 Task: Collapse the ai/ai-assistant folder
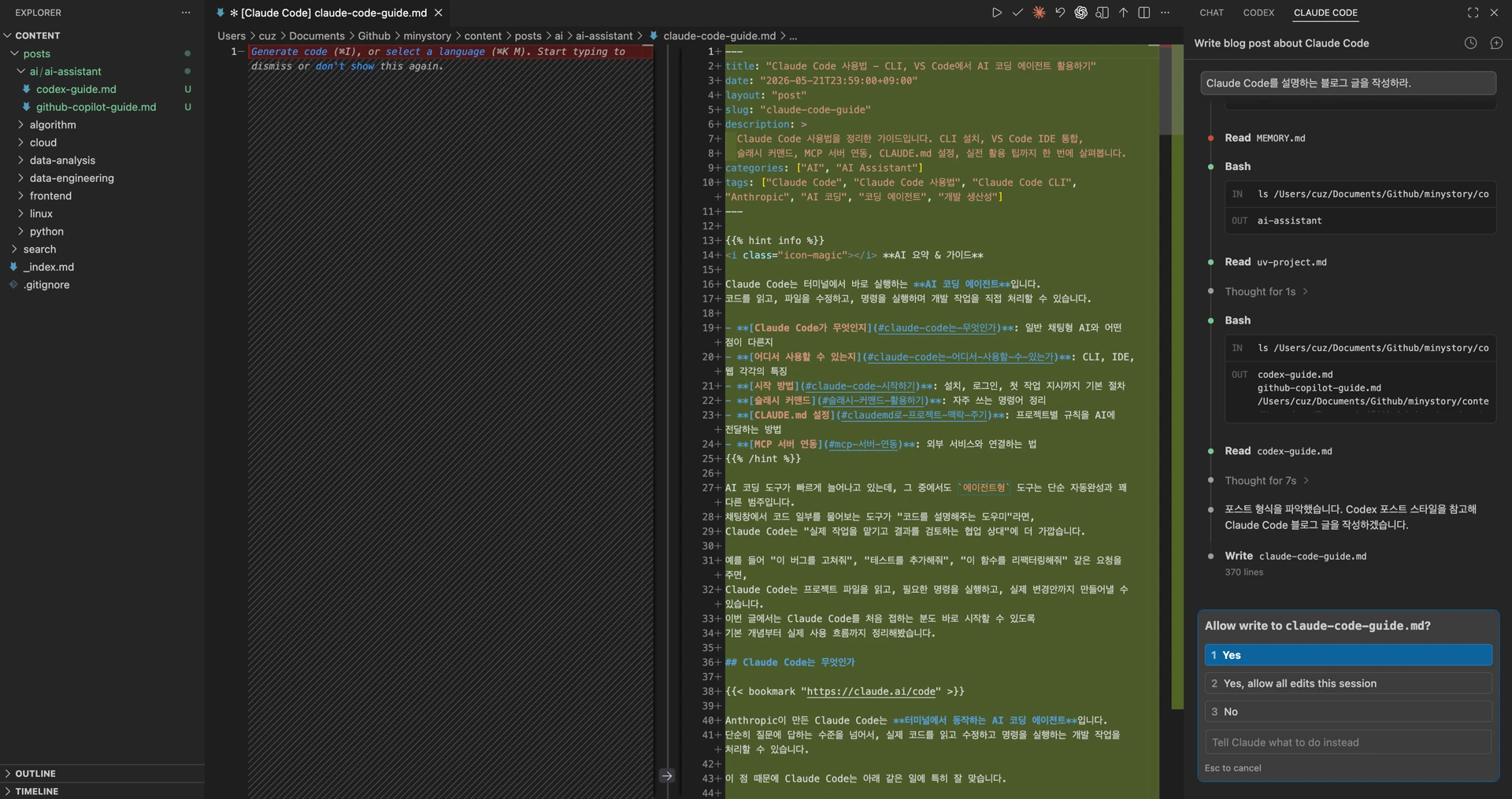coord(20,71)
